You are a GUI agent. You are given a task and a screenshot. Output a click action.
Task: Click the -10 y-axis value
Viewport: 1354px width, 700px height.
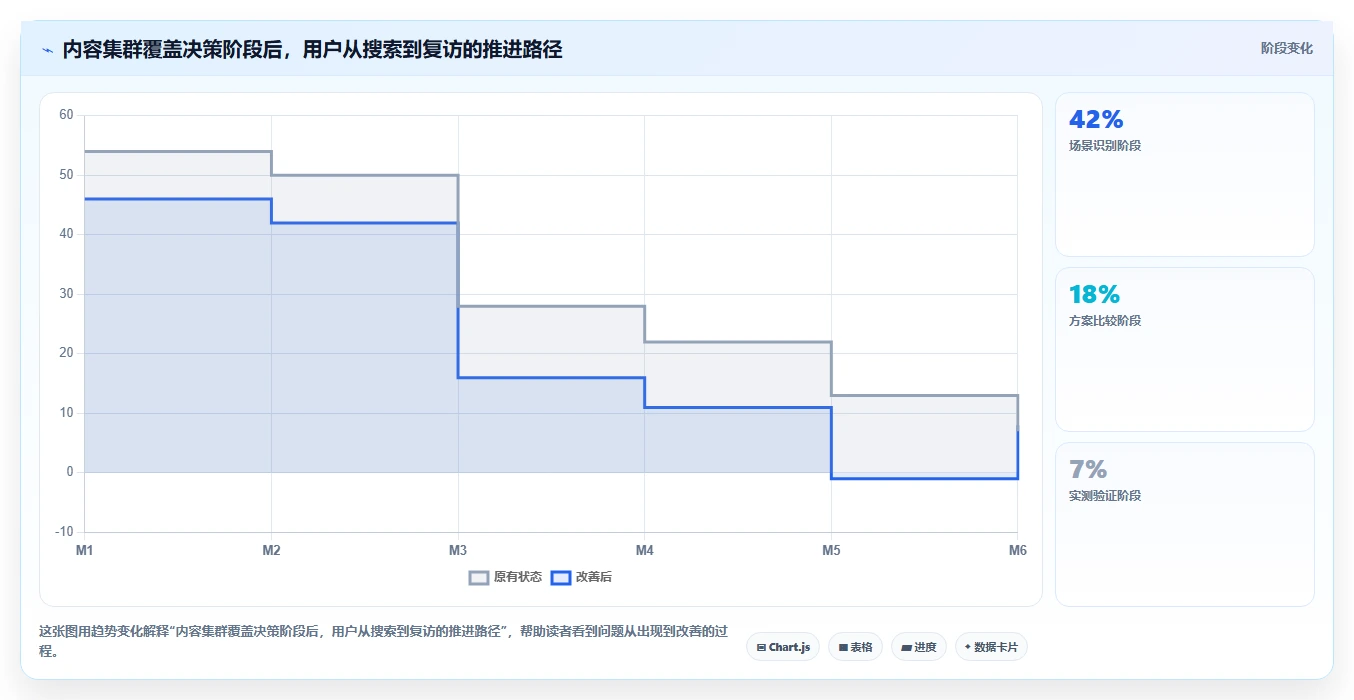coord(64,532)
